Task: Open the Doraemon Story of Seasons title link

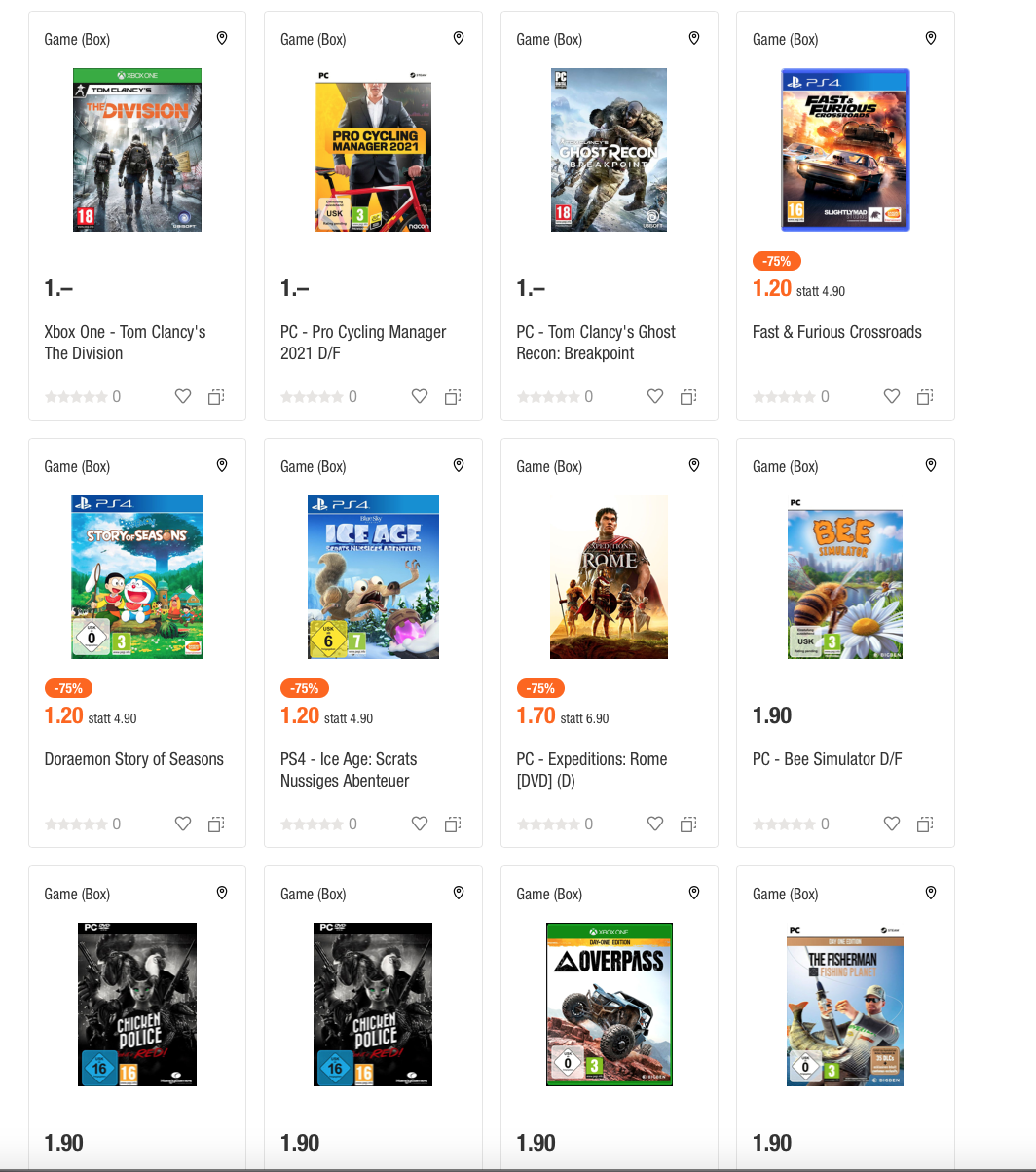Action: click(x=133, y=759)
